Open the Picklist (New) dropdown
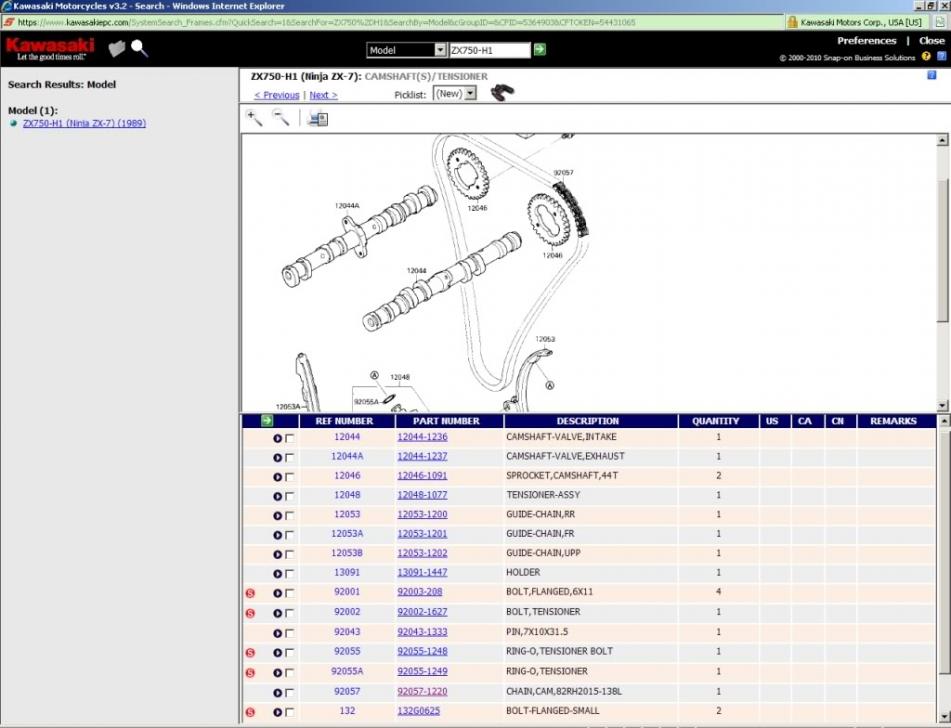951x728 pixels. coord(454,93)
